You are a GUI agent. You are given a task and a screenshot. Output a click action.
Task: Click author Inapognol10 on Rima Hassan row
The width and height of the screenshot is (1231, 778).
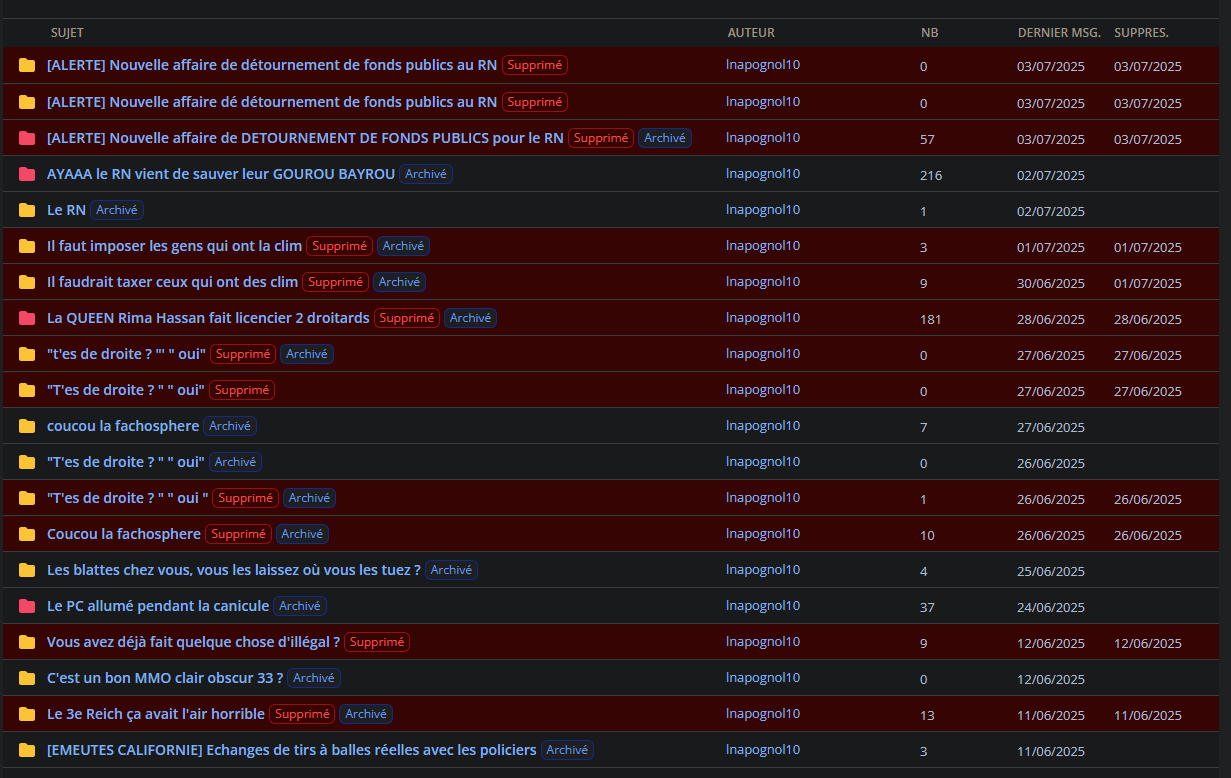point(763,318)
